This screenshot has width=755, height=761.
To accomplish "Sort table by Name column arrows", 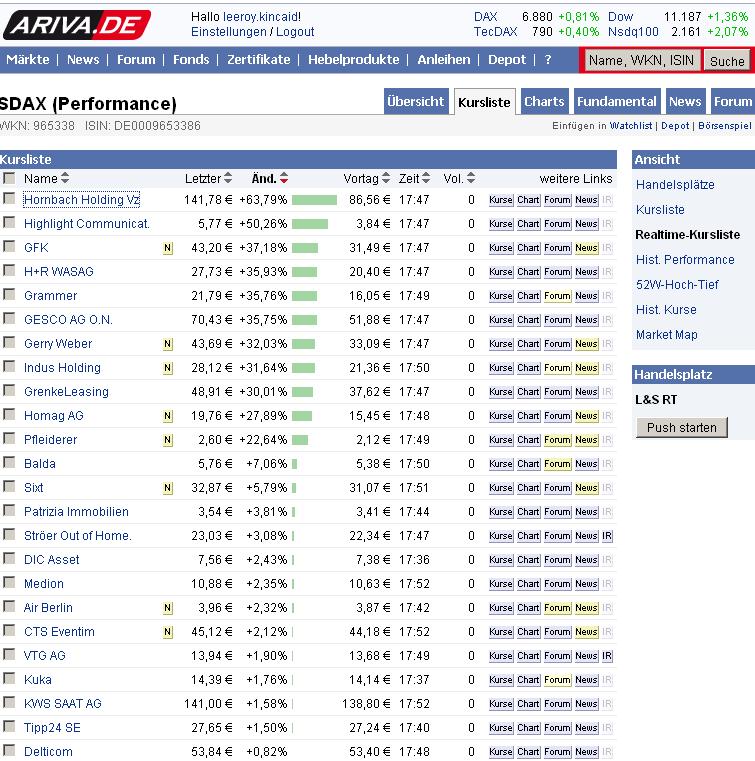I will coord(65,178).
